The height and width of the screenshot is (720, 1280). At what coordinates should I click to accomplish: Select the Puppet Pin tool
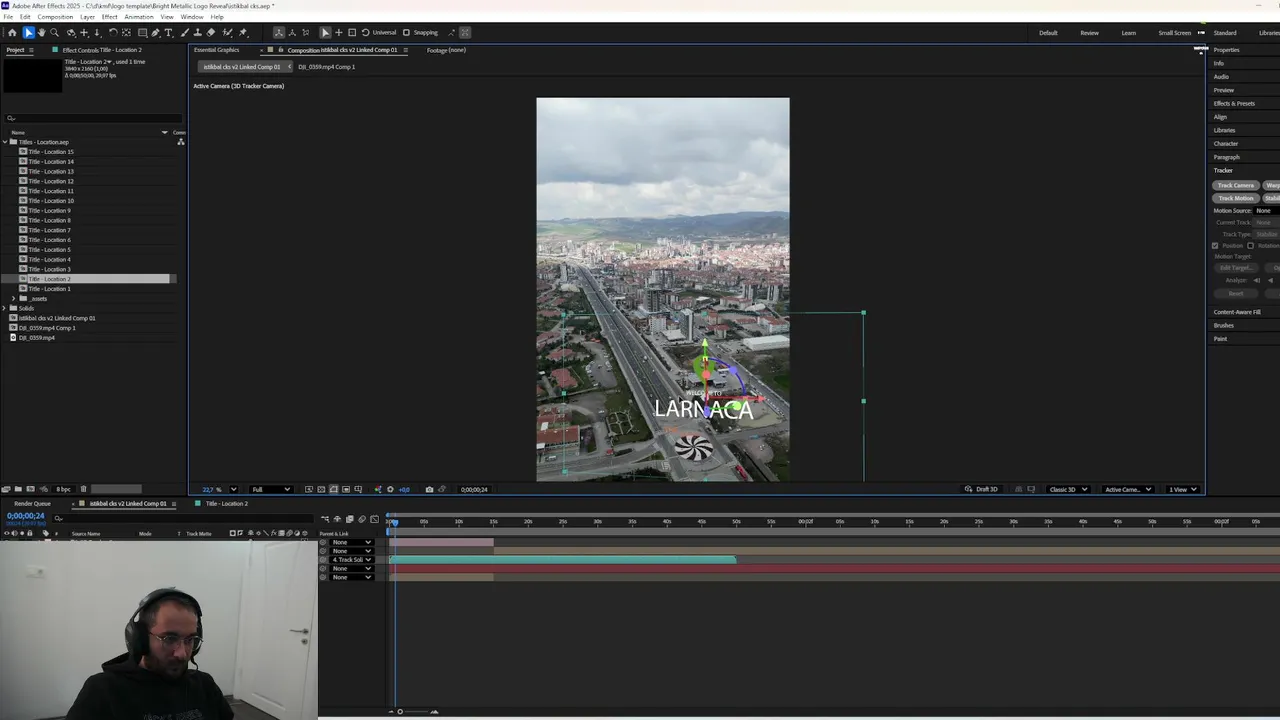[x=243, y=33]
